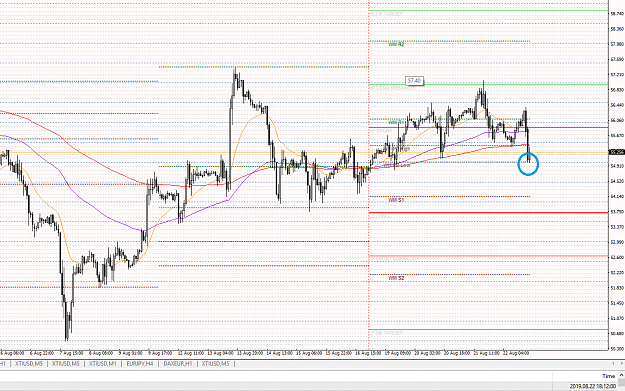Viewport: 625px width, 391px height.
Task: Click the chart tabs scroll-right arrow
Action: pos(621,363)
